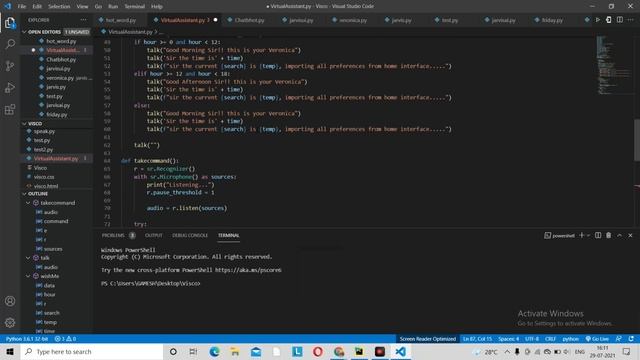Open the notifications bell in status bar
The width and height of the screenshot is (640, 360).
click(x=631, y=339)
